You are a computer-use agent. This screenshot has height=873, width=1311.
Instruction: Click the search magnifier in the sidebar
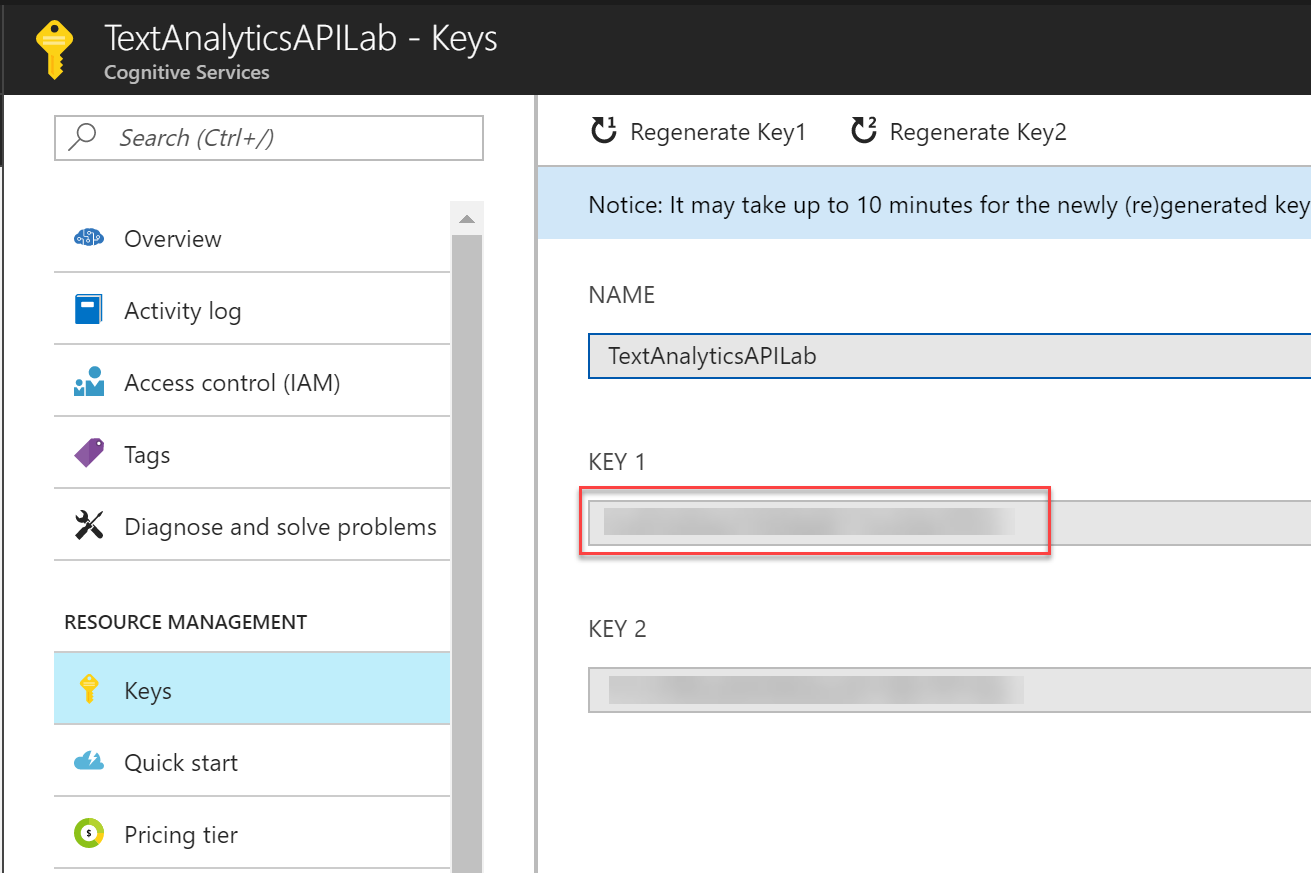[81, 137]
